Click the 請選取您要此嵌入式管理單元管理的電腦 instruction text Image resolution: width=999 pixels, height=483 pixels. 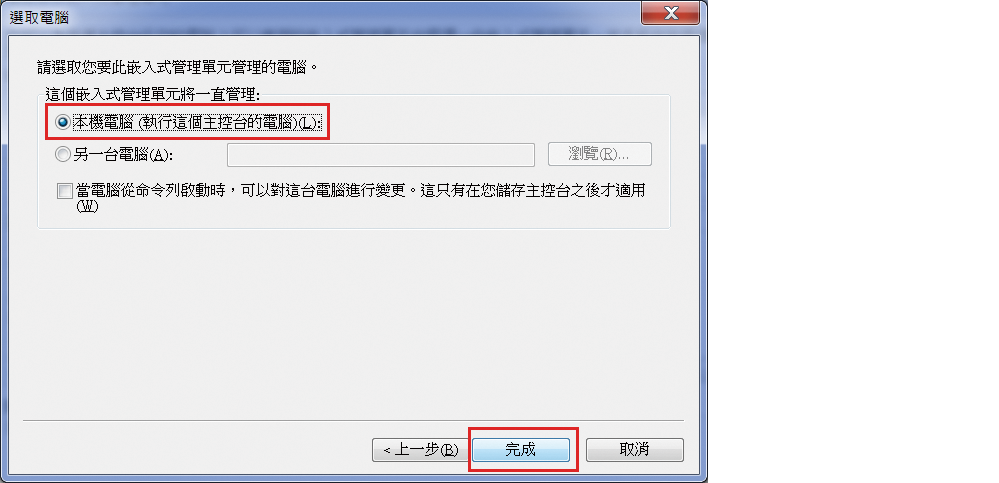(x=177, y=66)
